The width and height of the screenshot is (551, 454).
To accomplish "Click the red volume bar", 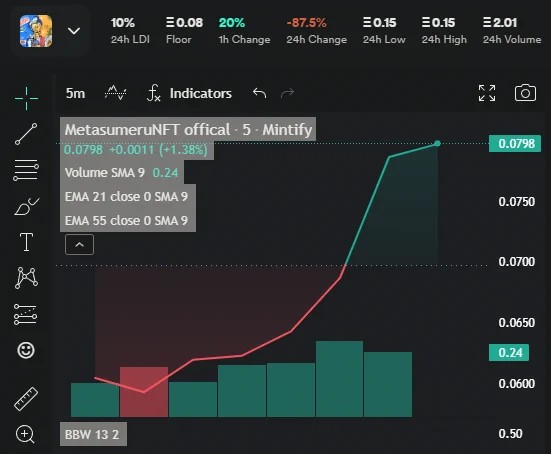I will pos(144,392).
